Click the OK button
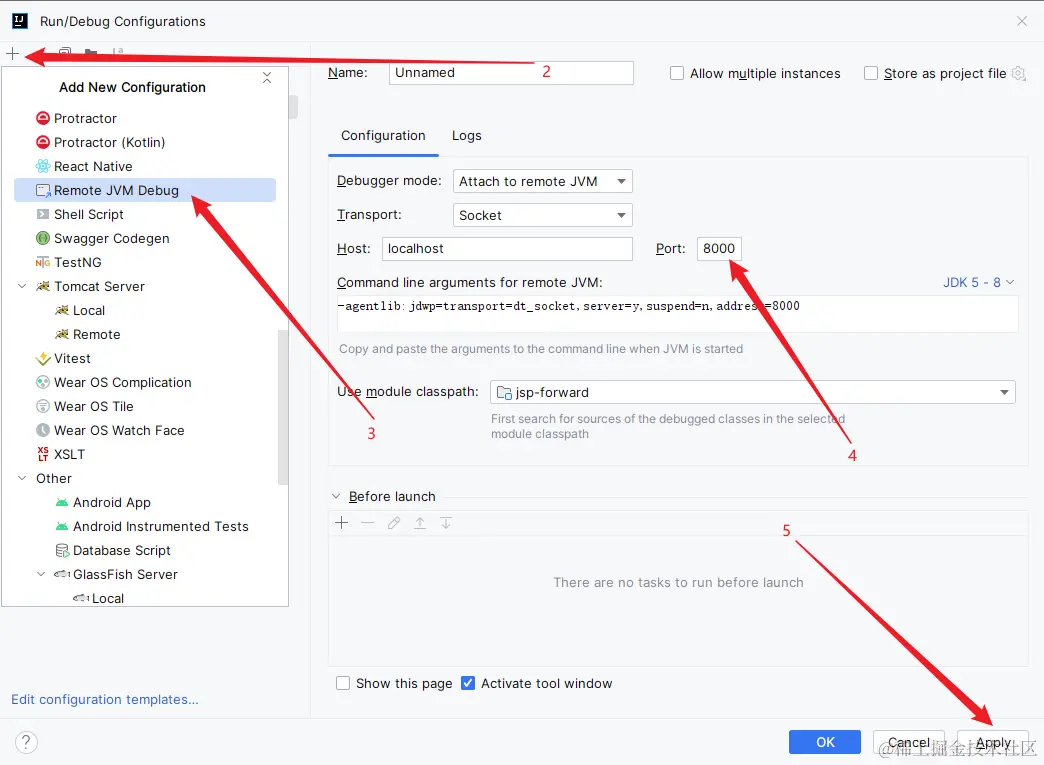Screen dimensions: 1044x765 (824, 742)
